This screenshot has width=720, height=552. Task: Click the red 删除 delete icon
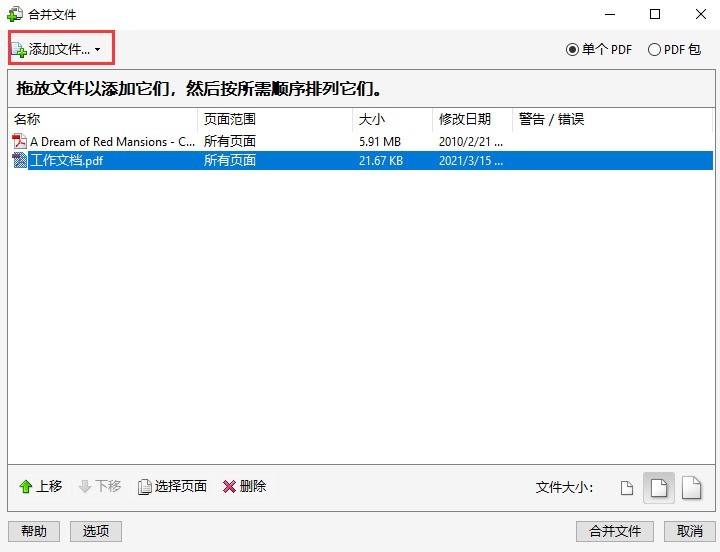(x=229, y=487)
